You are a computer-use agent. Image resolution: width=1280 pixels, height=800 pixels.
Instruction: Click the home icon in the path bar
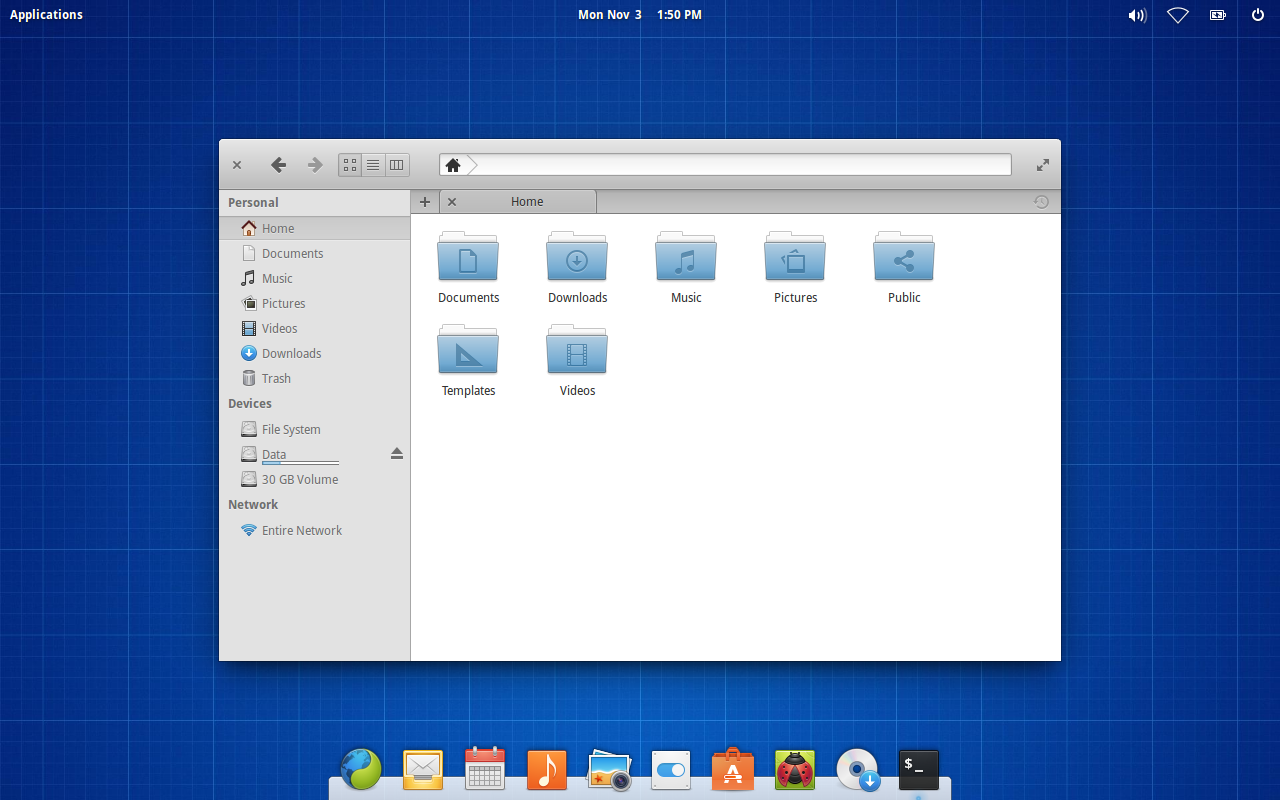click(453, 164)
